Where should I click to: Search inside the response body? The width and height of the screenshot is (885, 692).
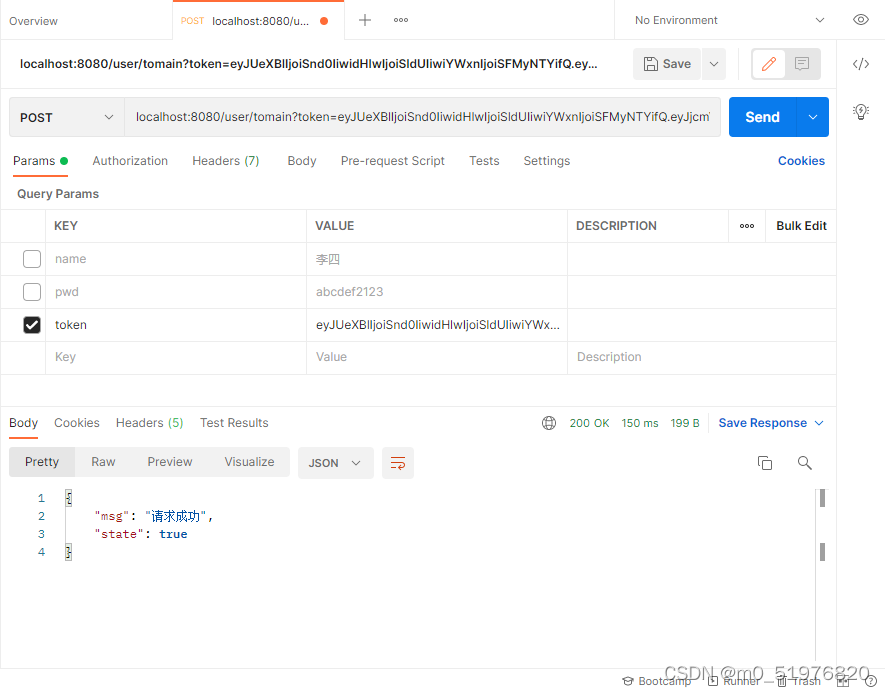coord(804,463)
